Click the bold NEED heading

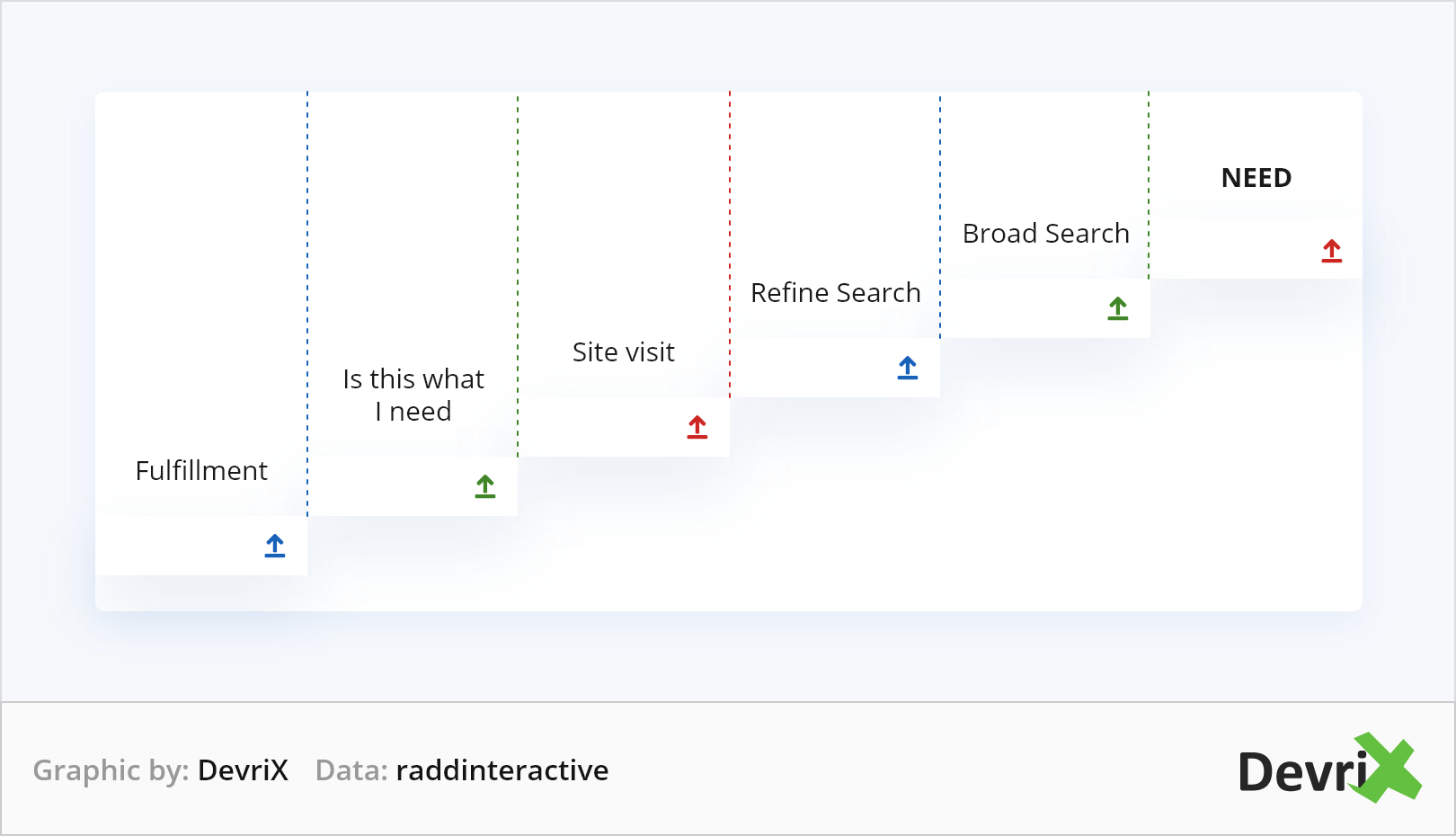click(x=1256, y=178)
